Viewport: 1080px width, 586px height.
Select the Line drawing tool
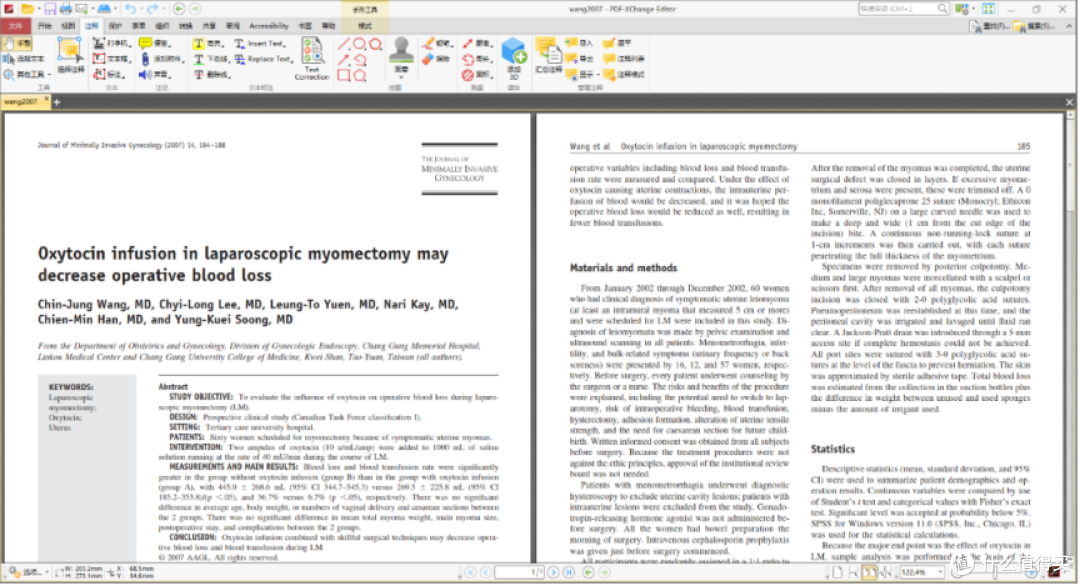click(x=343, y=44)
